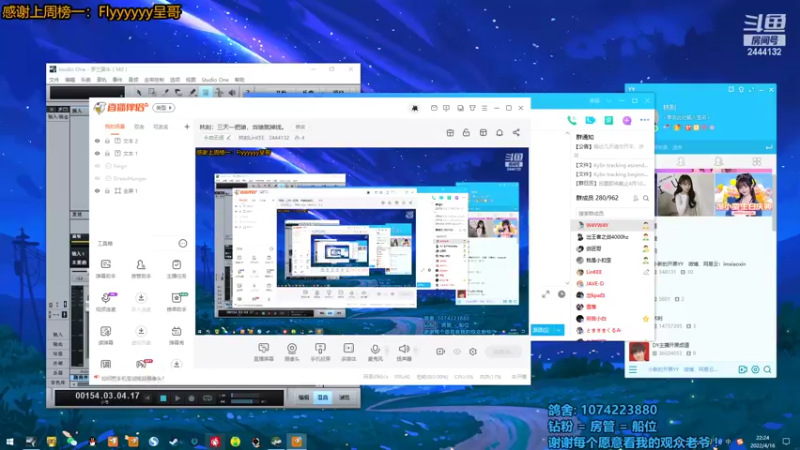Add 直播屏幕 capture source
This screenshot has width=800, height=450.
click(x=263, y=352)
